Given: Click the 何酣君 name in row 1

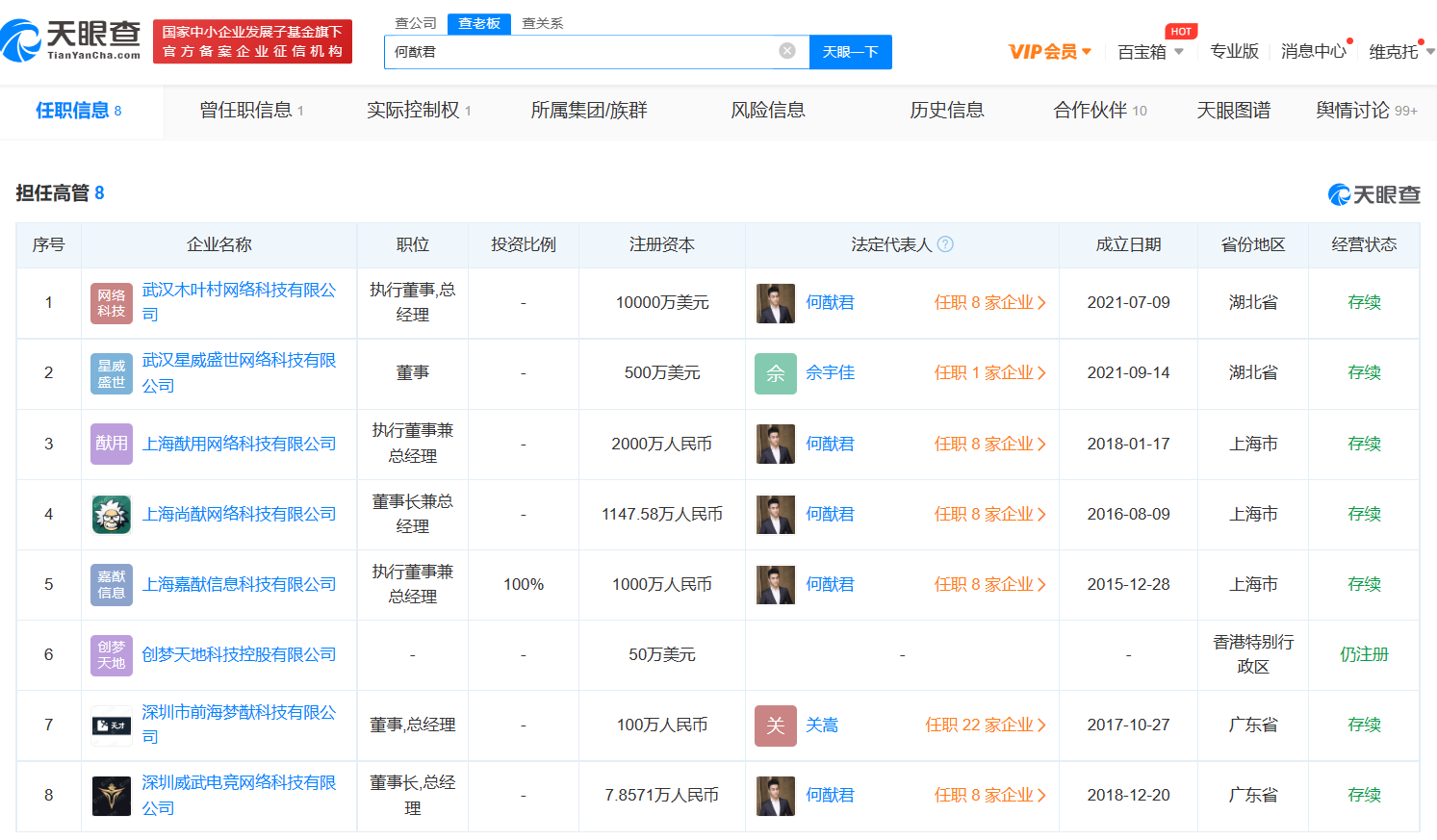Looking at the screenshot, I should coord(831,302).
